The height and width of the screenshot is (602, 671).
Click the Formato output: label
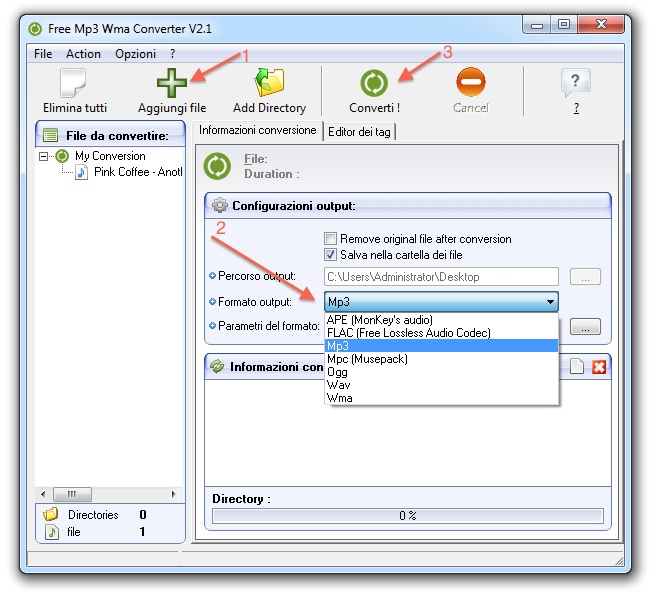[255, 302]
